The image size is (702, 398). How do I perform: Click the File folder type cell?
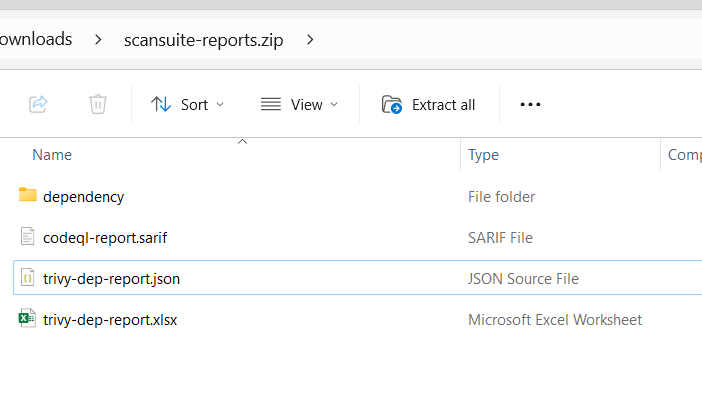click(501, 197)
